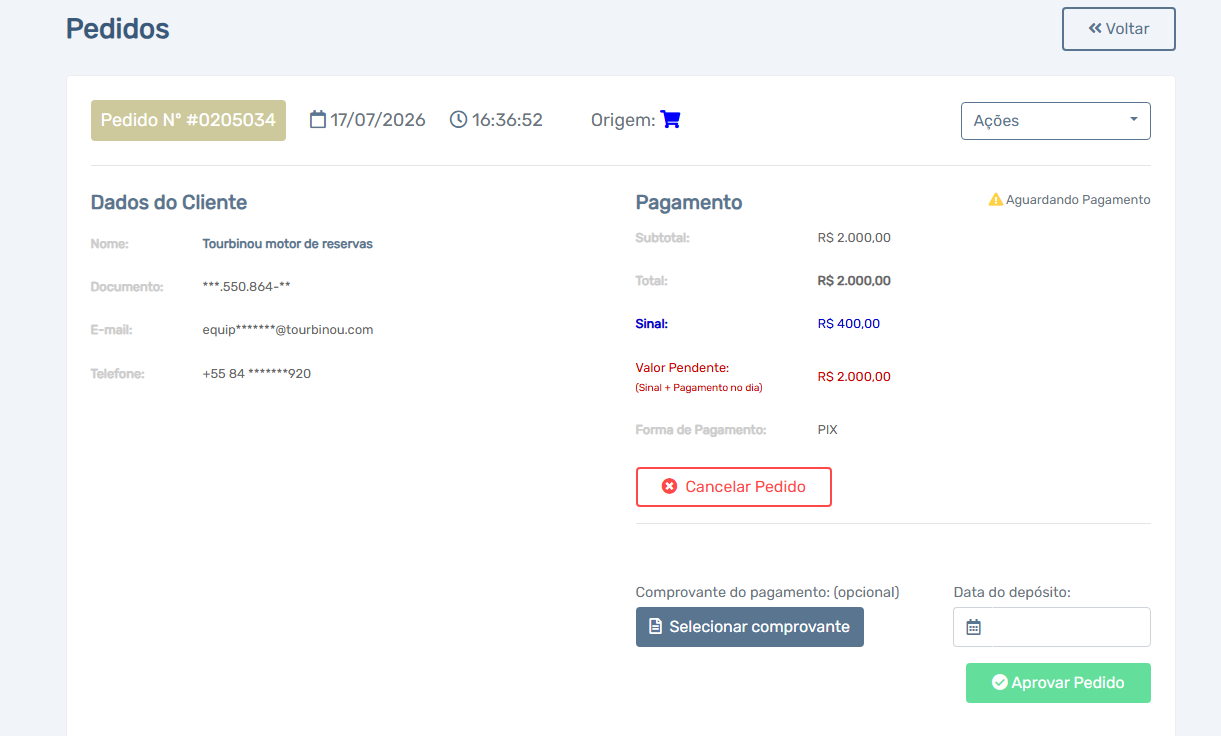
Task: Select the name Tourbinou motor de reservas
Action: (287, 244)
